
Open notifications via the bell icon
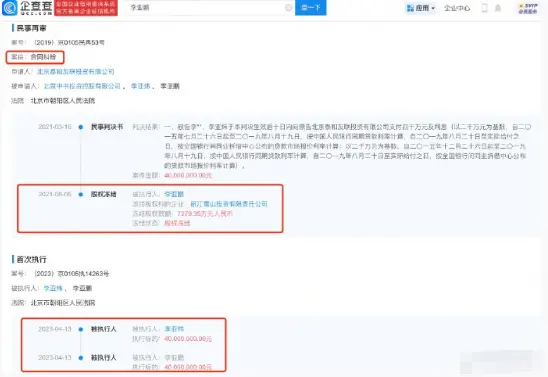coord(498,8)
